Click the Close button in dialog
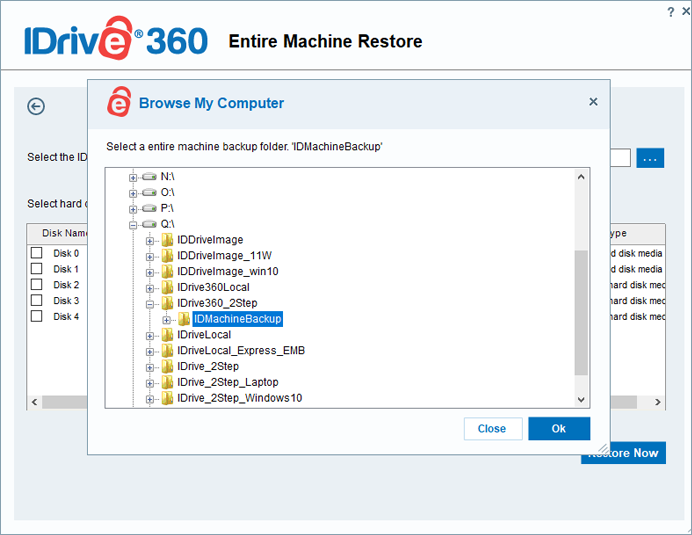Viewport: 692px width, 535px height. 492,429
